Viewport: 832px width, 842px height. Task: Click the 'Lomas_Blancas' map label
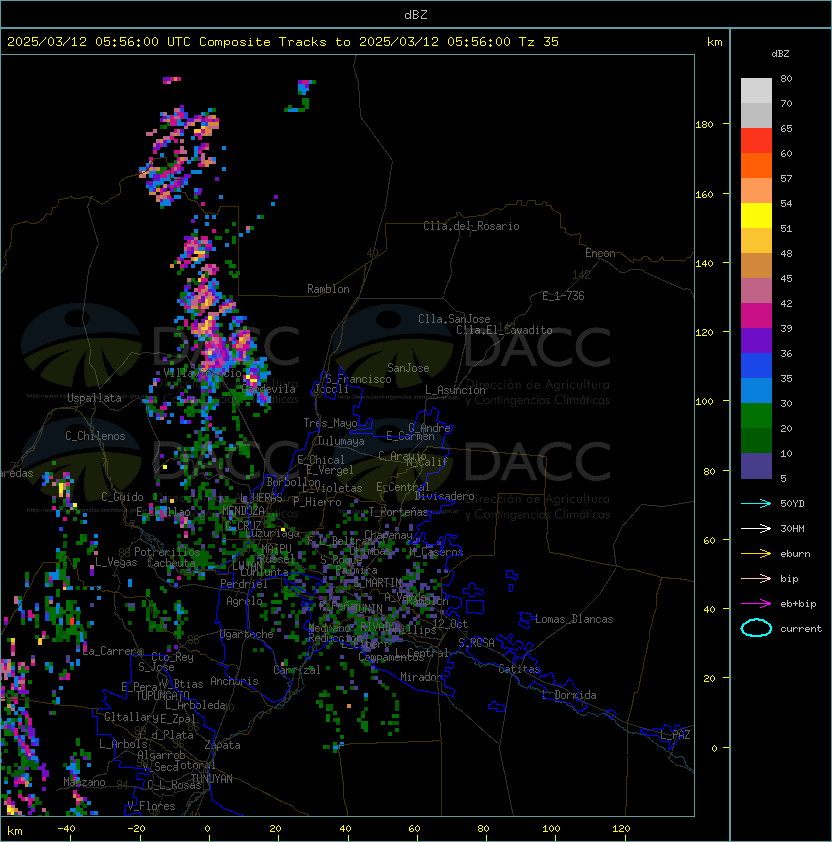[x=574, y=619]
